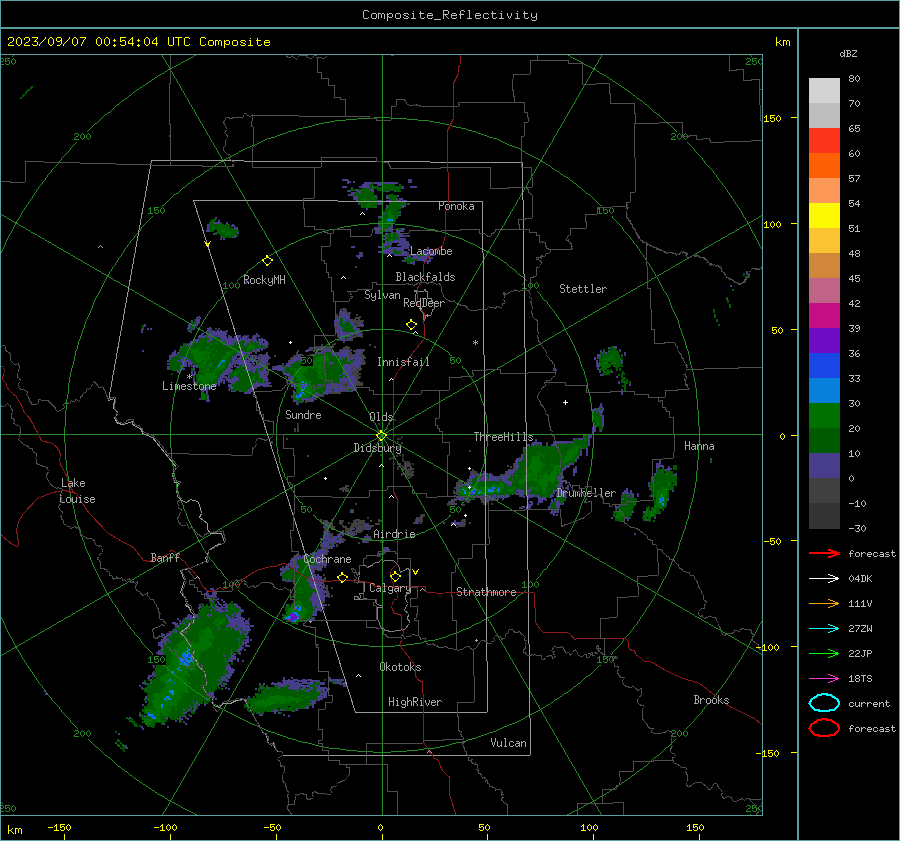This screenshot has height=841, width=900.
Task: Click the yellow radar center marker at Olds
Action: click(x=381, y=435)
